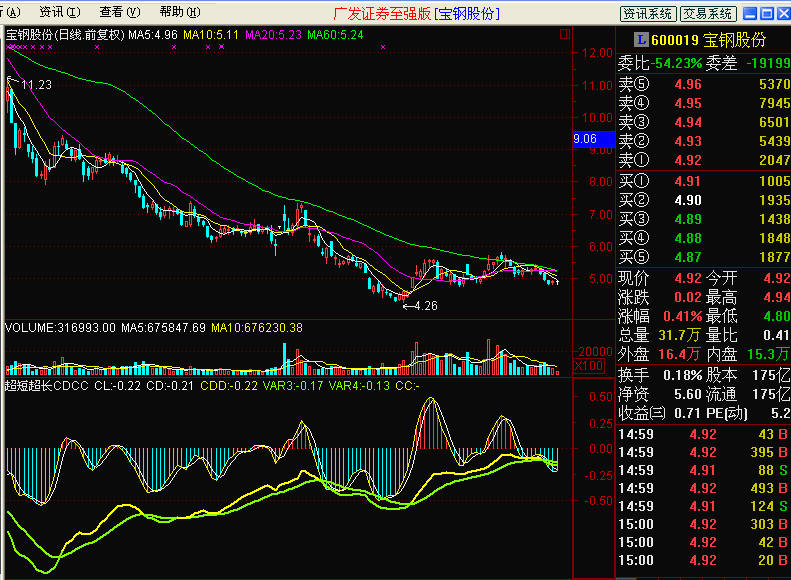This screenshot has height=580, width=791.
Task: Click stock name 600019 宝钢股份
Action: point(708,40)
